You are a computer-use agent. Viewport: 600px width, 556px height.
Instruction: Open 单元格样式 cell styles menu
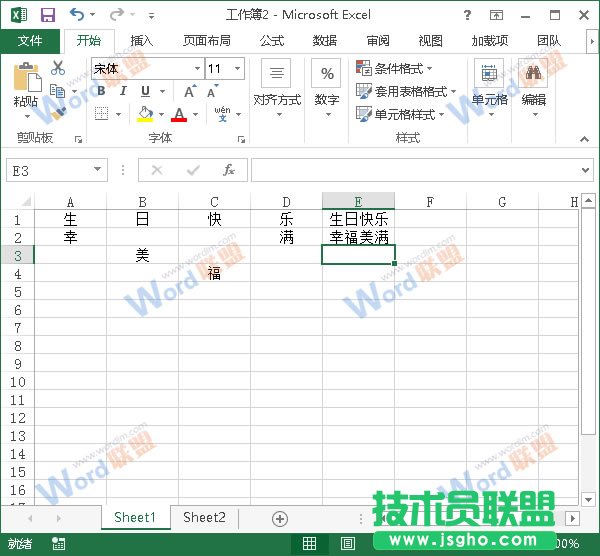coord(400,114)
